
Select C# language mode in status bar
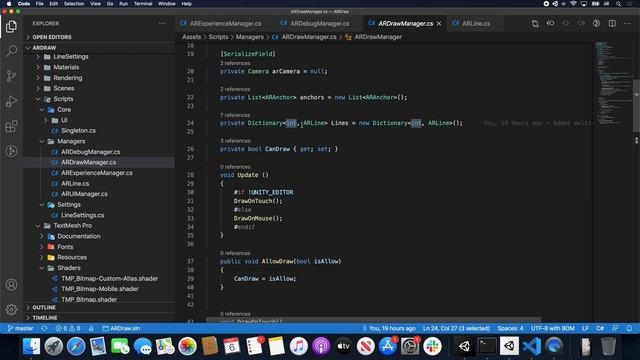point(600,328)
